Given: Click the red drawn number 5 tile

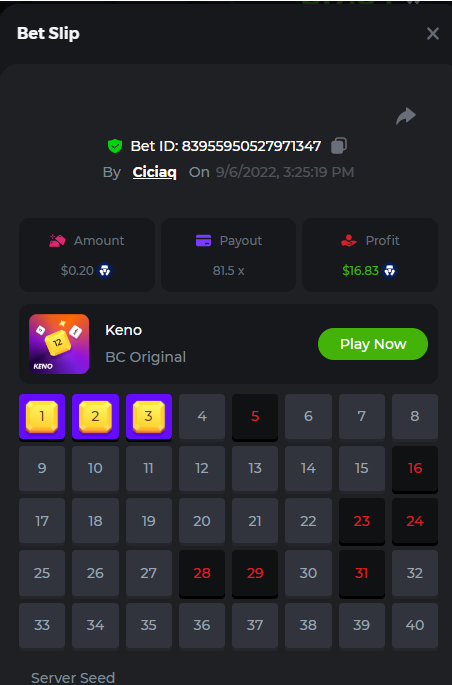Looking at the screenshot, I should pos(255,417).
